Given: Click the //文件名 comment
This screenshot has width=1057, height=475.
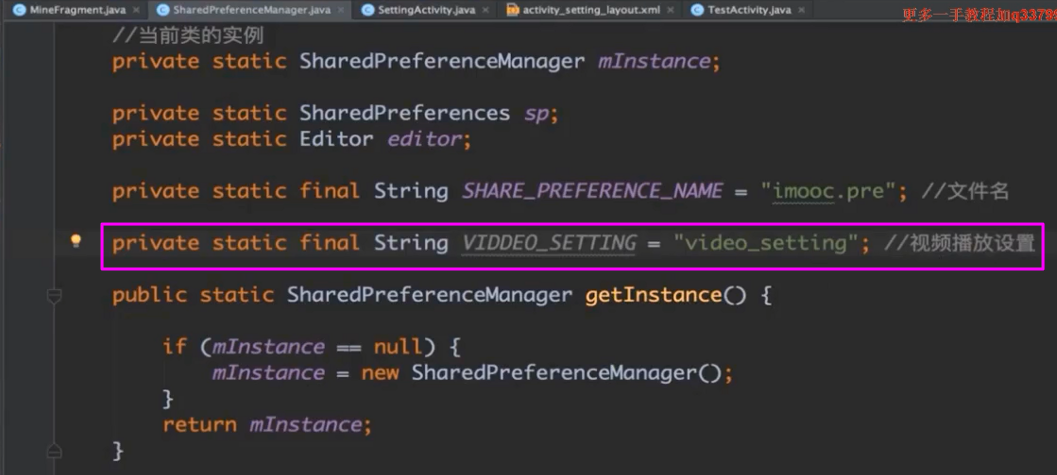Looking at the screenshot, I should [x=965, y=191].
